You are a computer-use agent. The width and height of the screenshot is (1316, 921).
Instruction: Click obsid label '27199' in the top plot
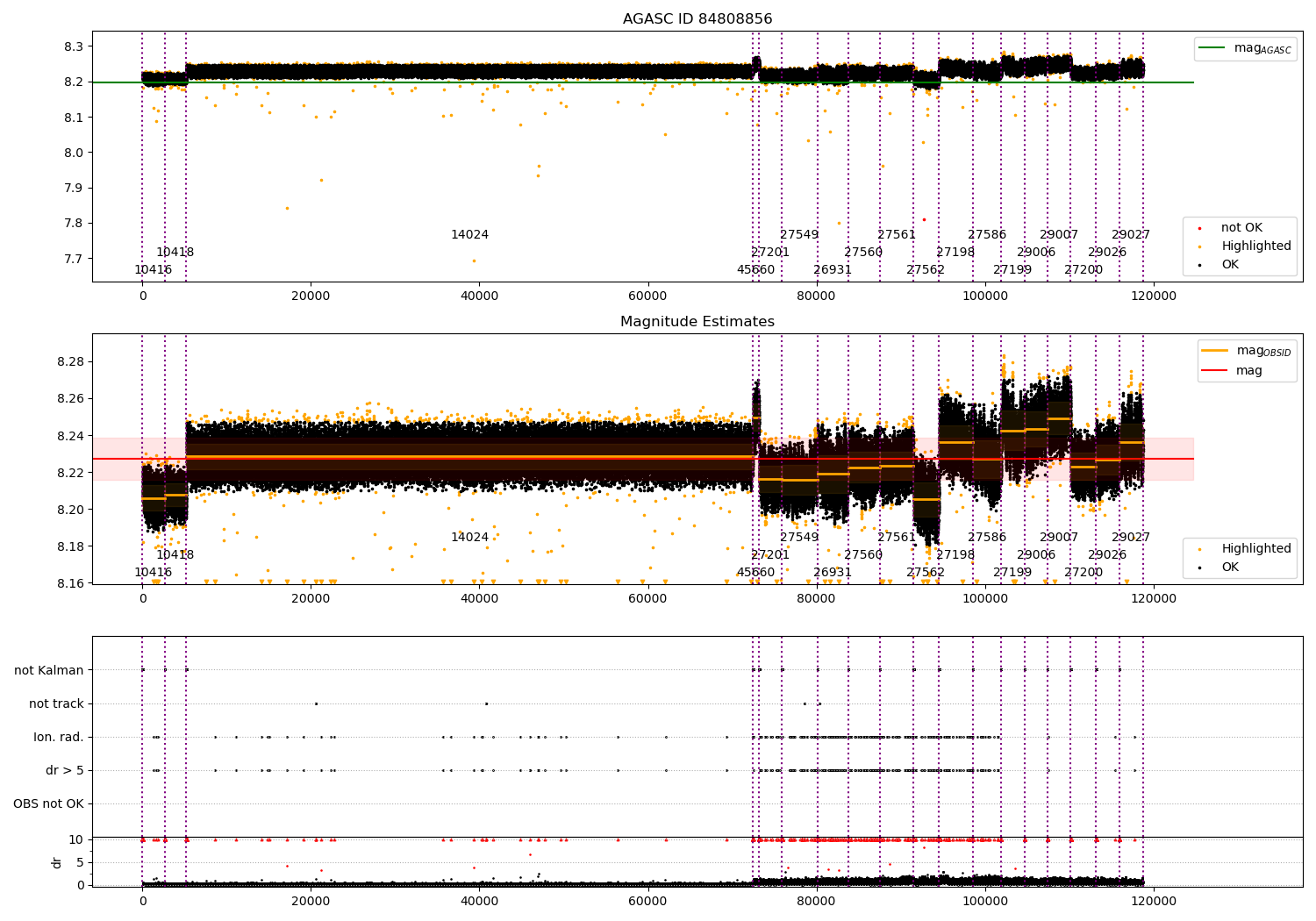point(1012,270)
